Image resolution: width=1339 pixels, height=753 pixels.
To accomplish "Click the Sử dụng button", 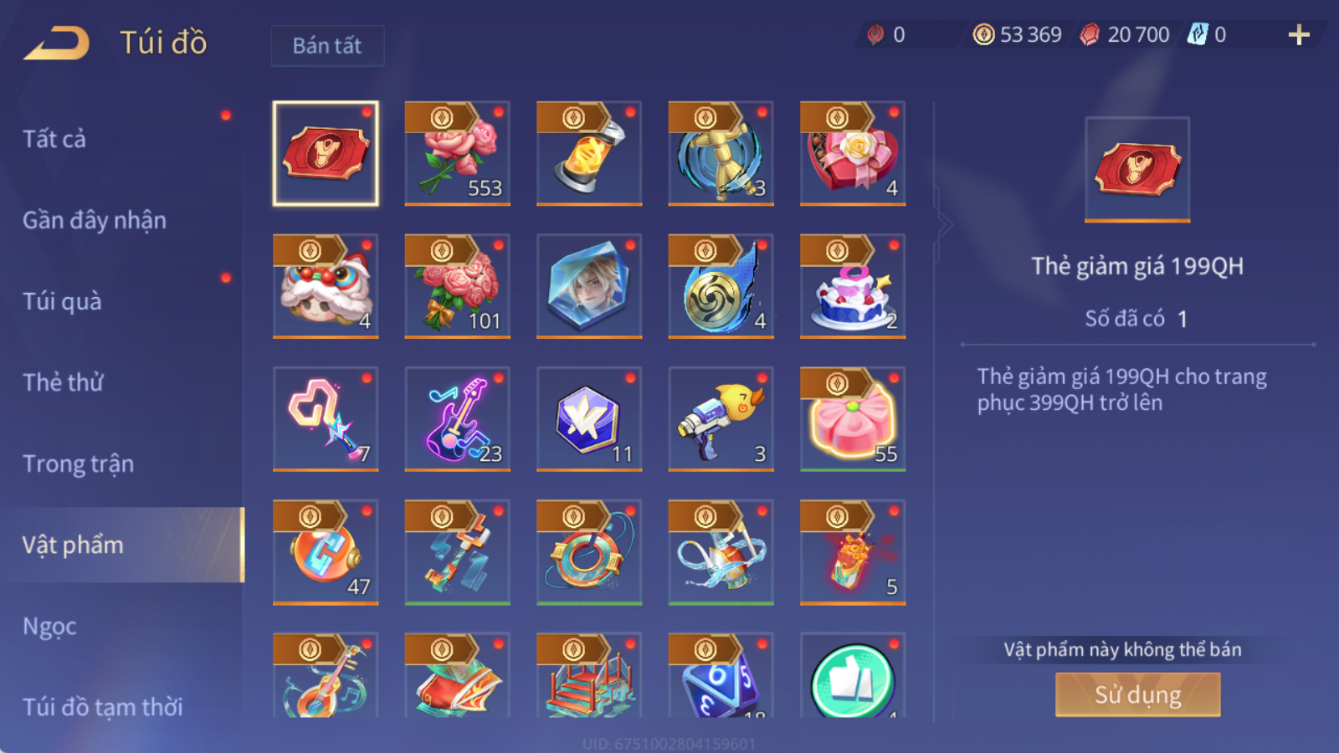I will pyautogui.click(x=1138, y=694).
